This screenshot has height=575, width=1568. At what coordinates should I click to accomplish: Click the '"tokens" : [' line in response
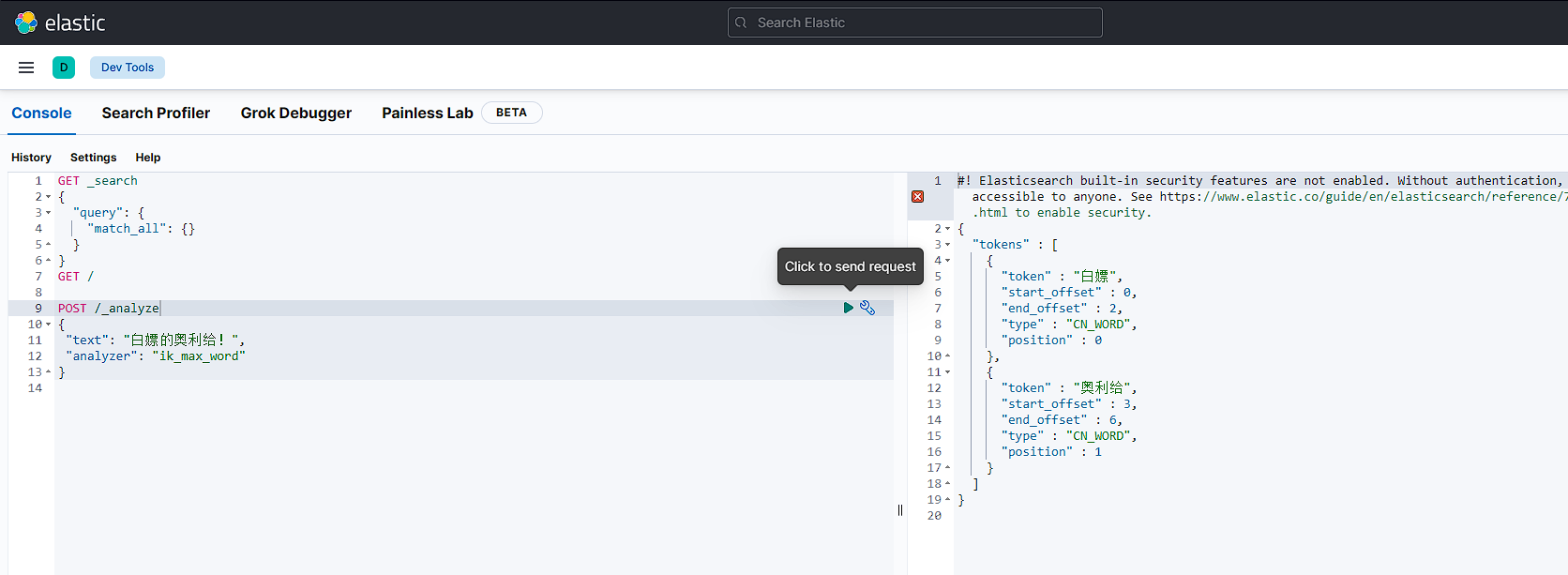(x=1016, y=245)
